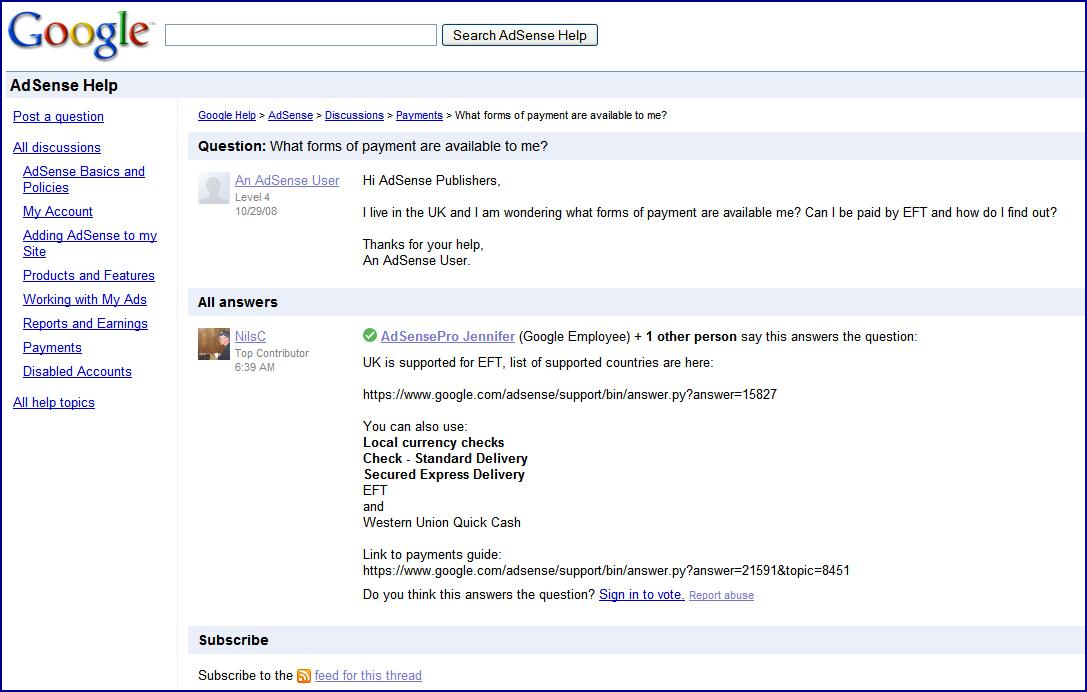1087x692 pixels.
Task: Open Disabled Accounts category
Action: [x=77, y=372]
